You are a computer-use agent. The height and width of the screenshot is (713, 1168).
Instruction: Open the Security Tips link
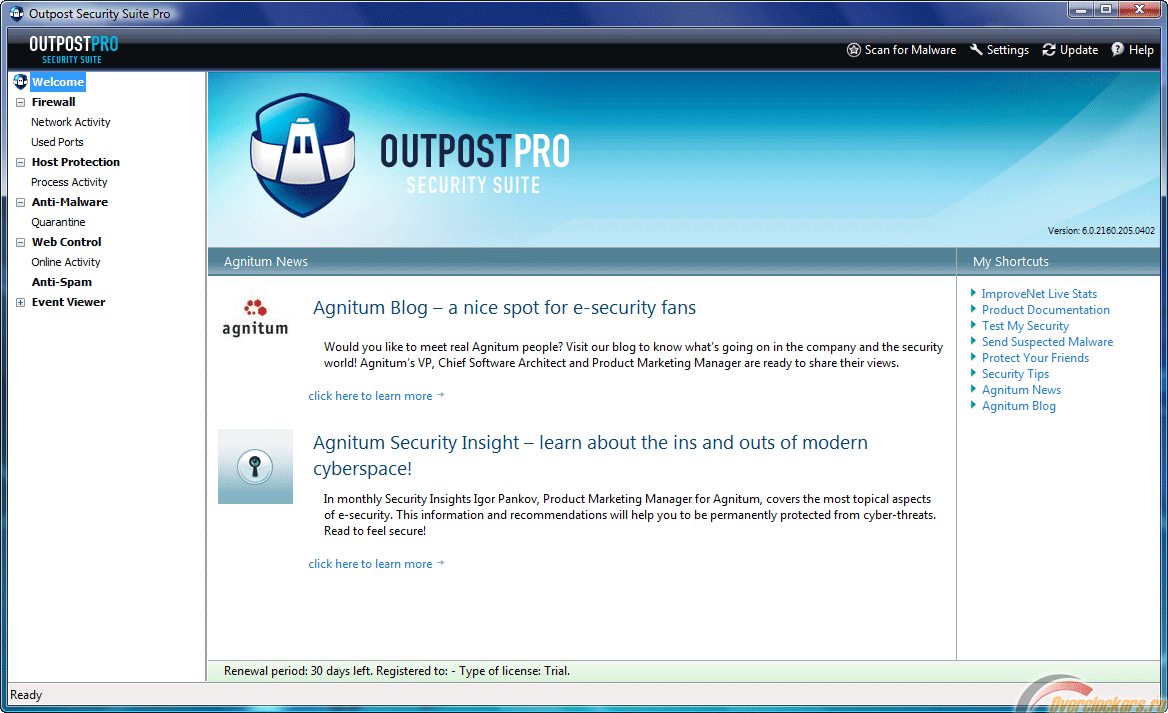tap(1015, 374)
